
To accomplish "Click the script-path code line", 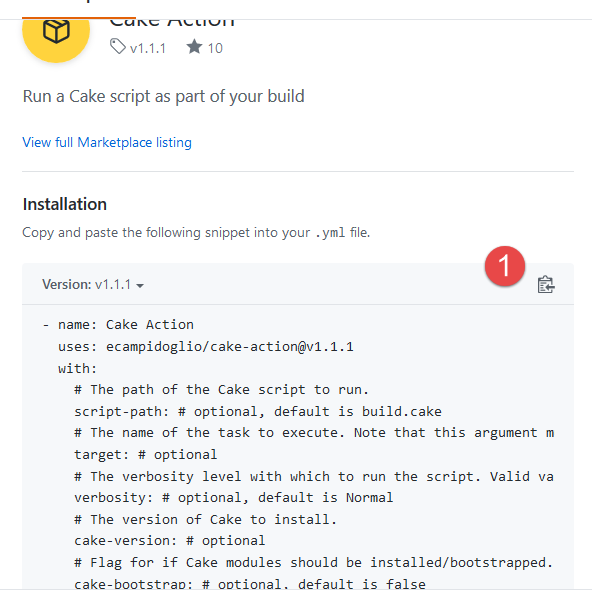I will pyautogui.click(x=258, y=411).
